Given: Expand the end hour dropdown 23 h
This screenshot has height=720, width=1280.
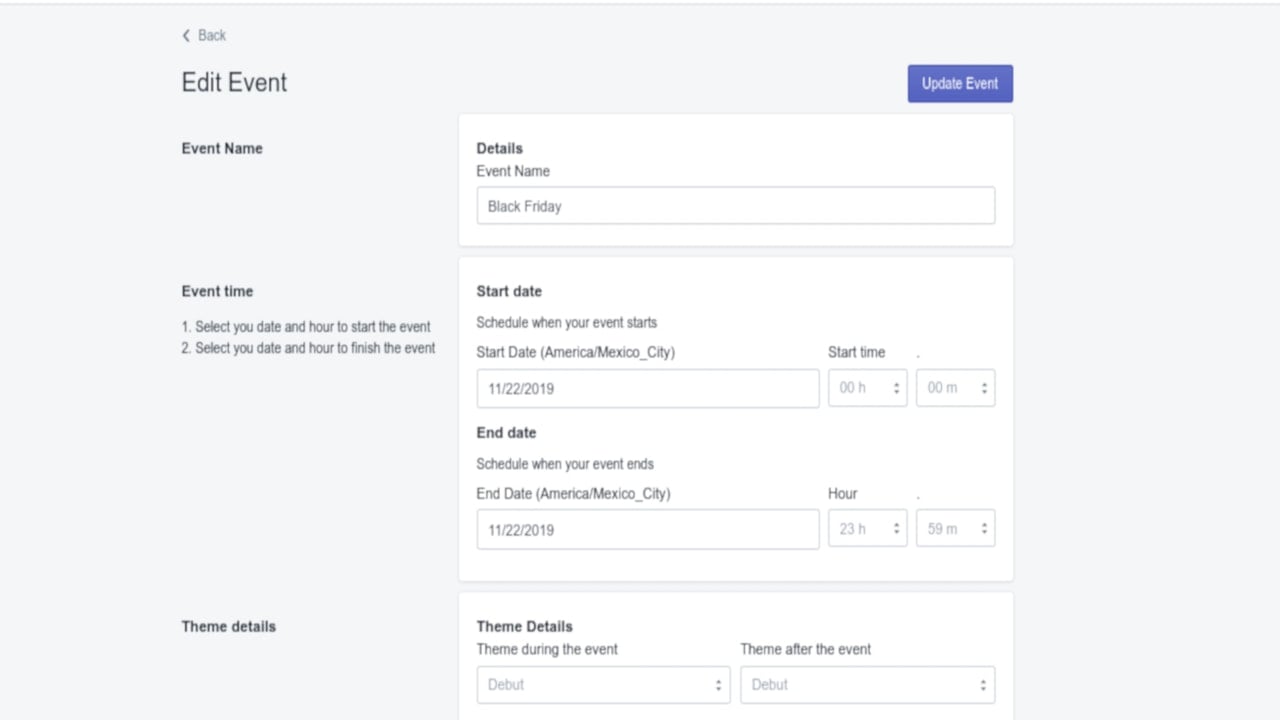Looking at the screenshot, I should 868,529.
